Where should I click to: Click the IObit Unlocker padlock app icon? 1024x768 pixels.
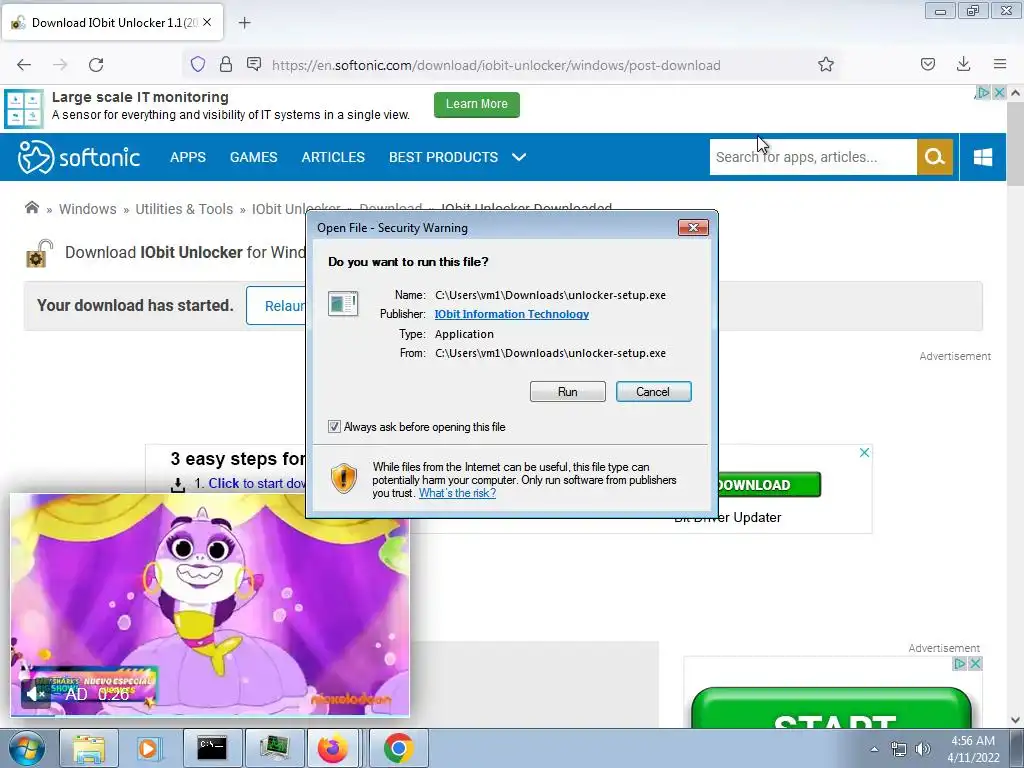point(39,253)
